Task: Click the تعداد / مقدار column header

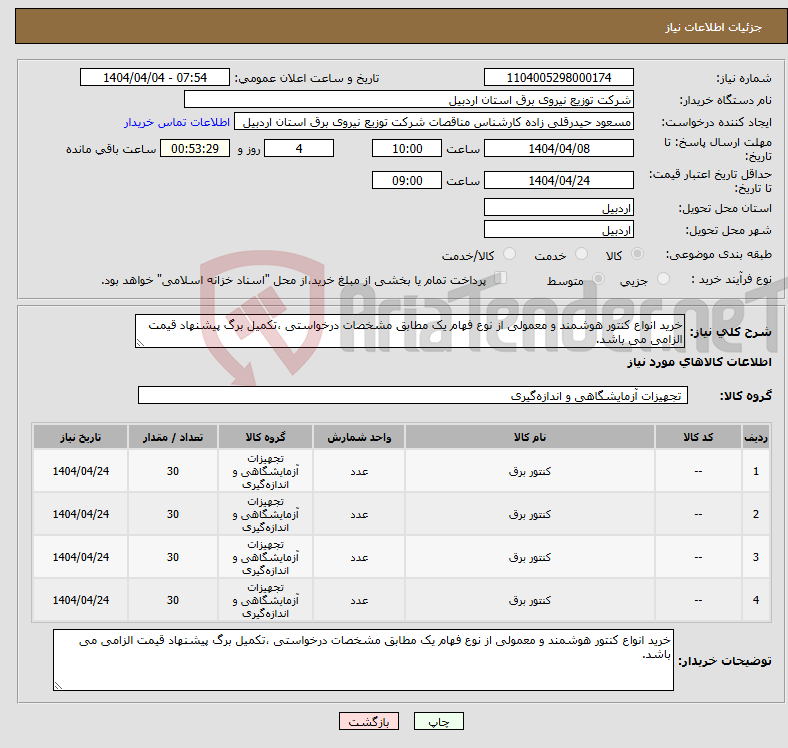Action: point(173,437)
